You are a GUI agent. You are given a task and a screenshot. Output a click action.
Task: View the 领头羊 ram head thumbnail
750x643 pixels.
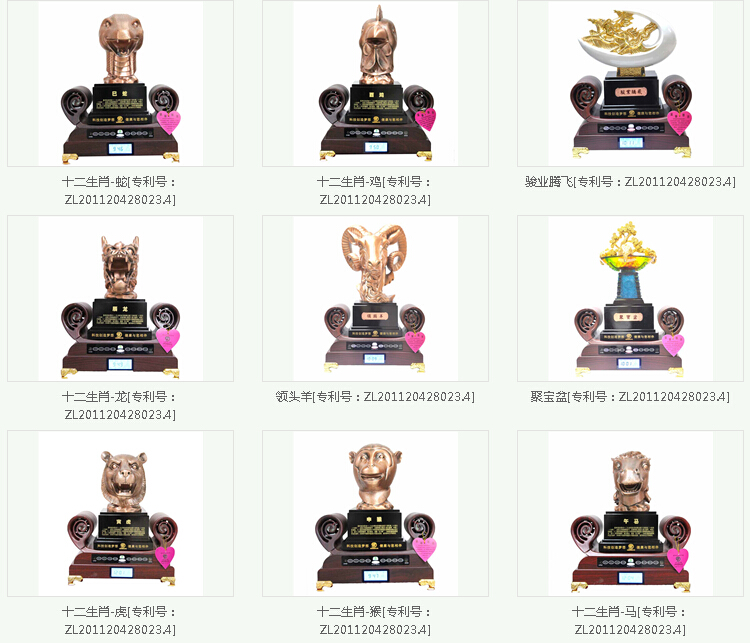(375, 298)
